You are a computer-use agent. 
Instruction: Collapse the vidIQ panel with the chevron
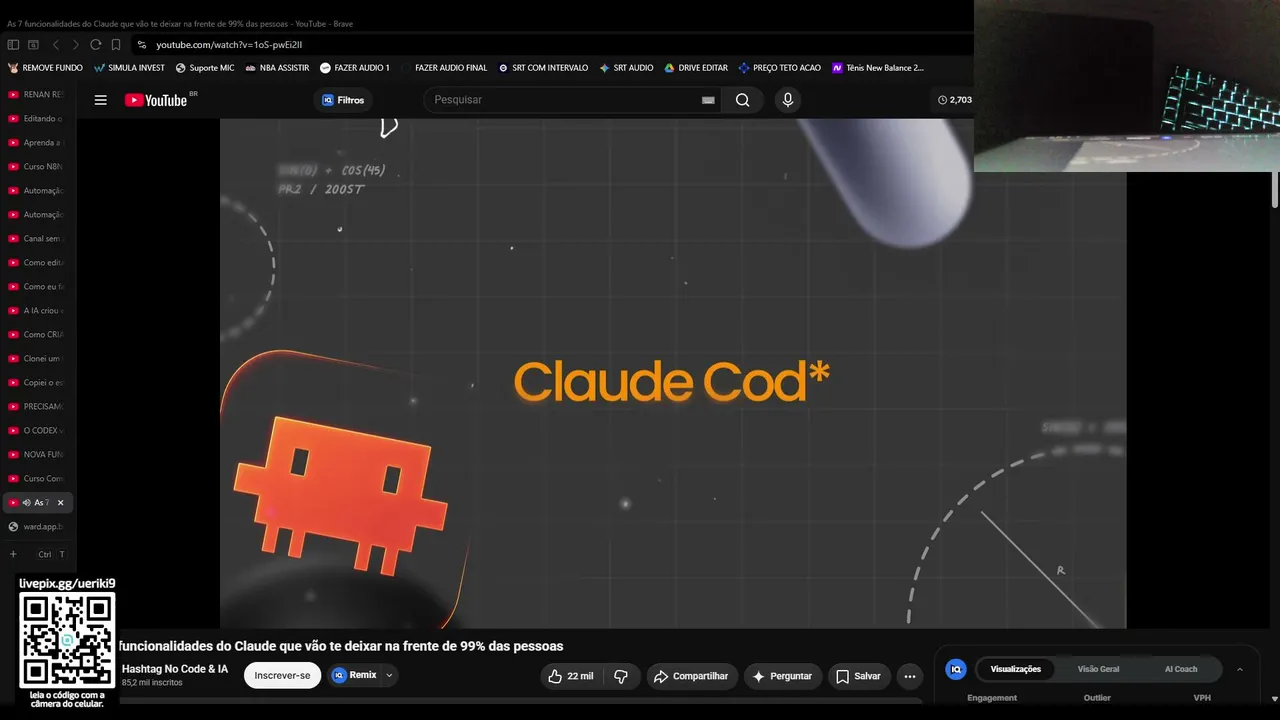pos(1240,670)
